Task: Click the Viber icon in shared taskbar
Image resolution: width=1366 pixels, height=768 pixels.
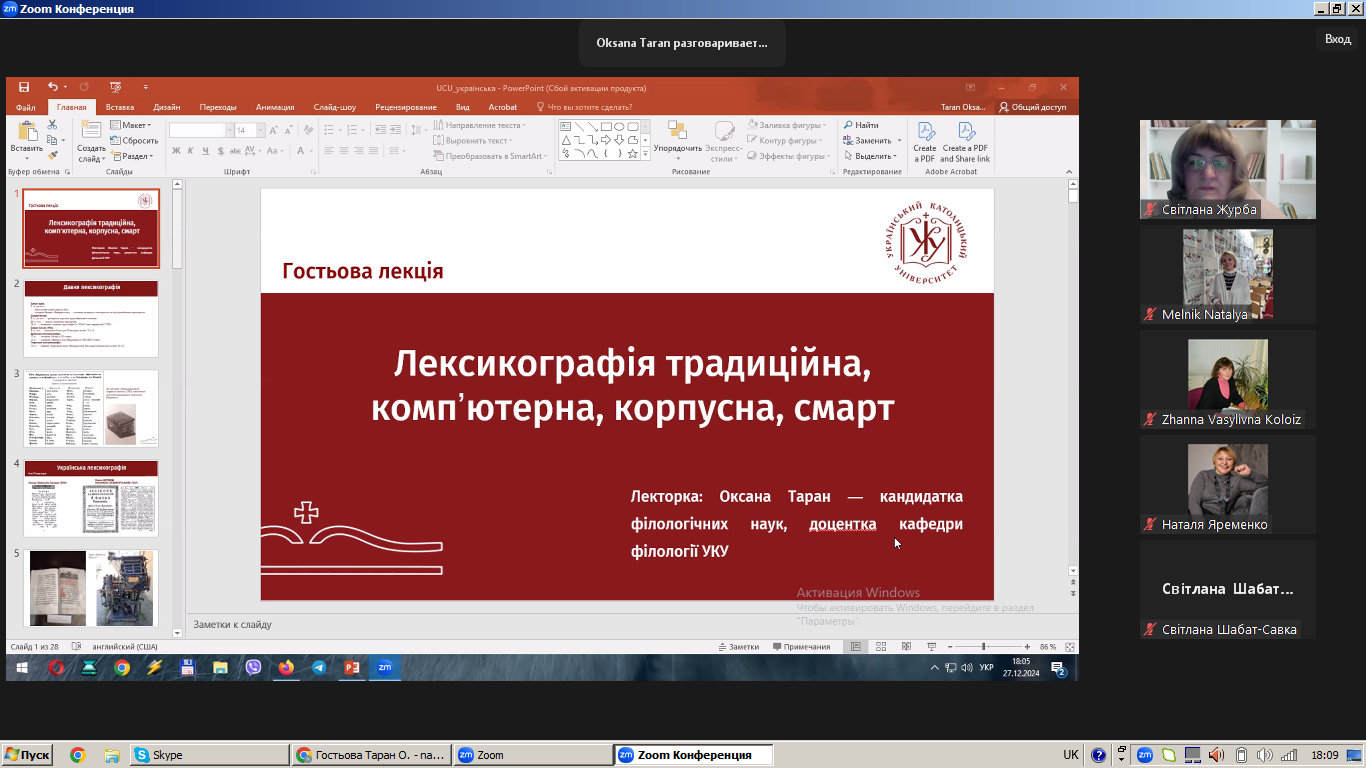Action: (253, 667)
